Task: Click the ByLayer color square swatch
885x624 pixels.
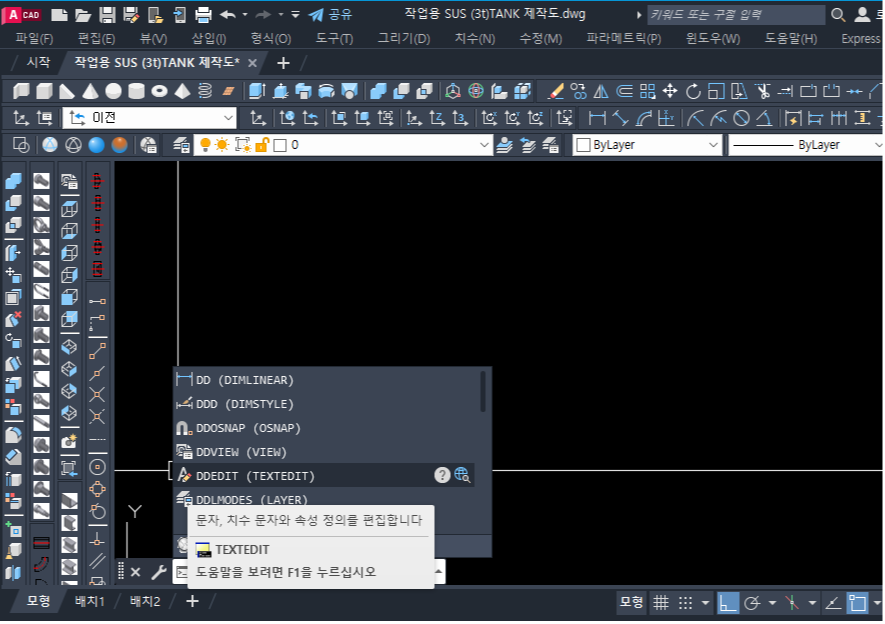Action: pos(583,146)
